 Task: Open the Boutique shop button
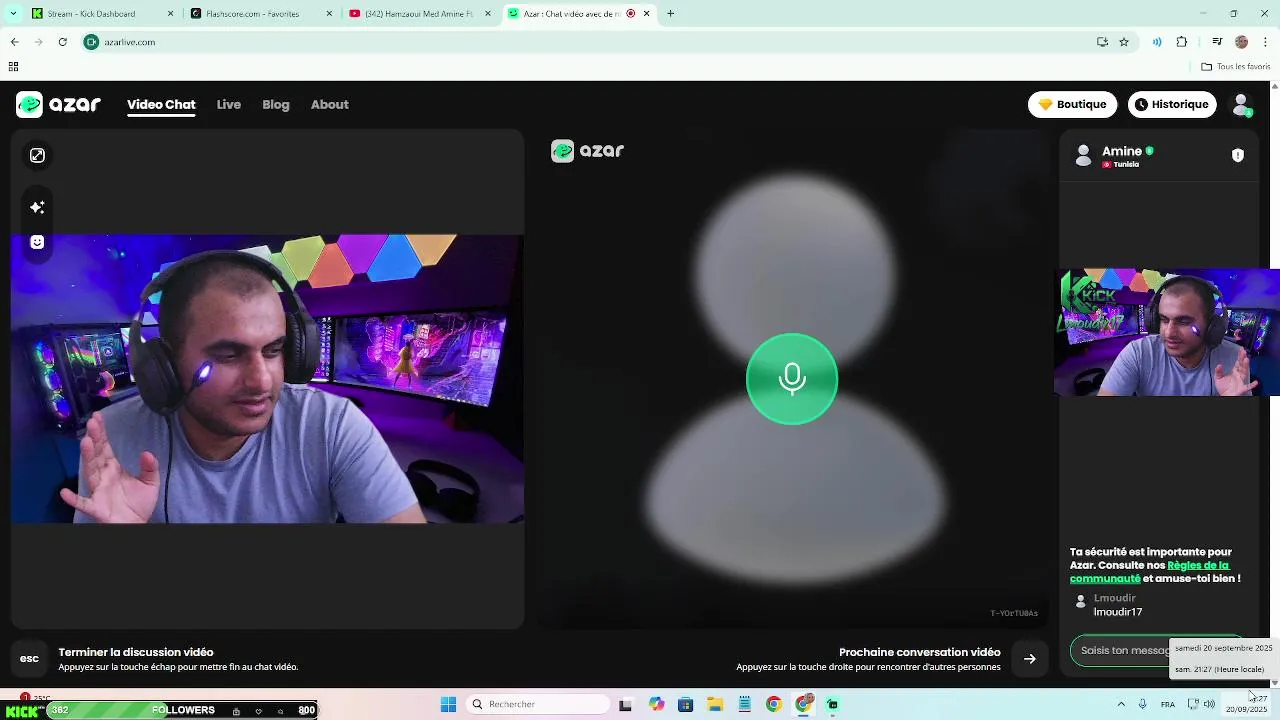[1072, 104]
